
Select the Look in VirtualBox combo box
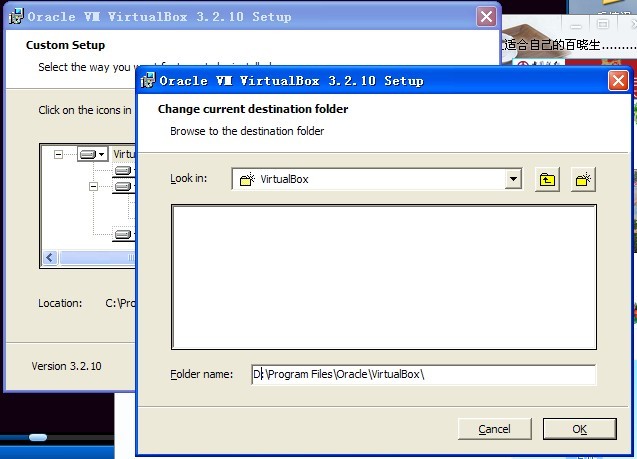(x=377, y=179)
